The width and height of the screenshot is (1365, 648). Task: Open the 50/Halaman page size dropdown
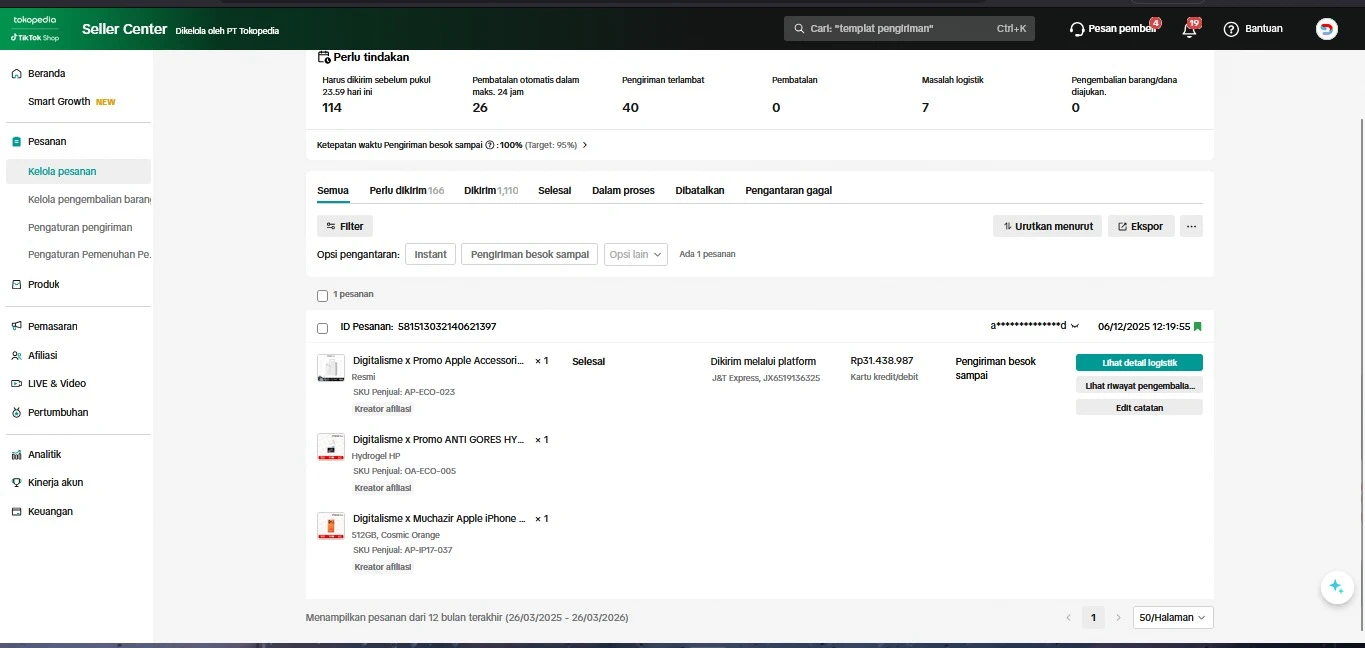(1172, 618)
